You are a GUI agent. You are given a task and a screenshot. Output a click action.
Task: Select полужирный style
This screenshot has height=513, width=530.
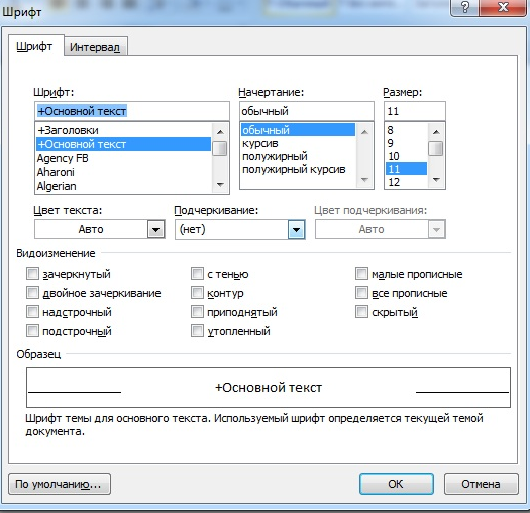tap(298, 156)
